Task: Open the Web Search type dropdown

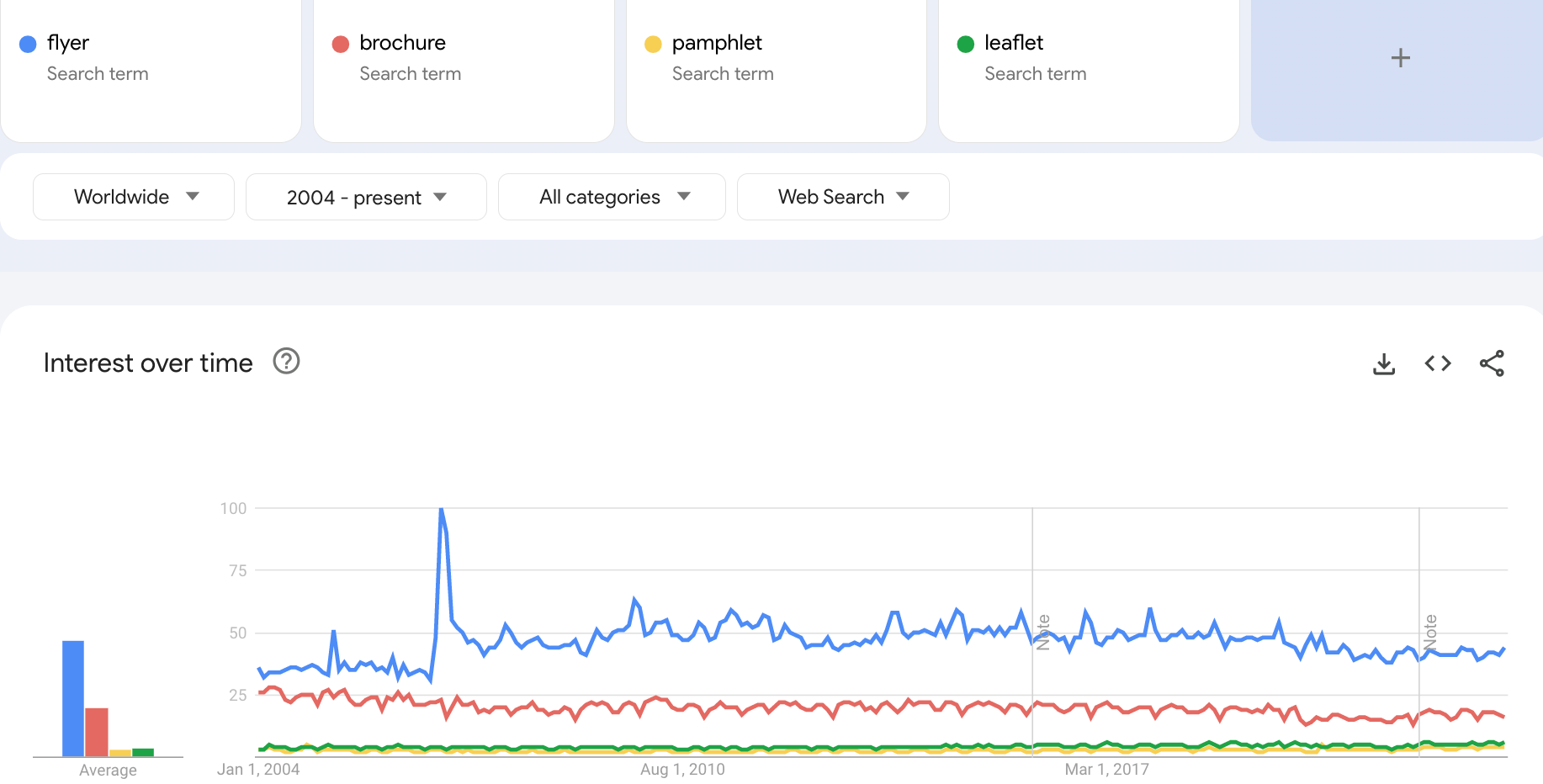Action: tap(843, 197)
